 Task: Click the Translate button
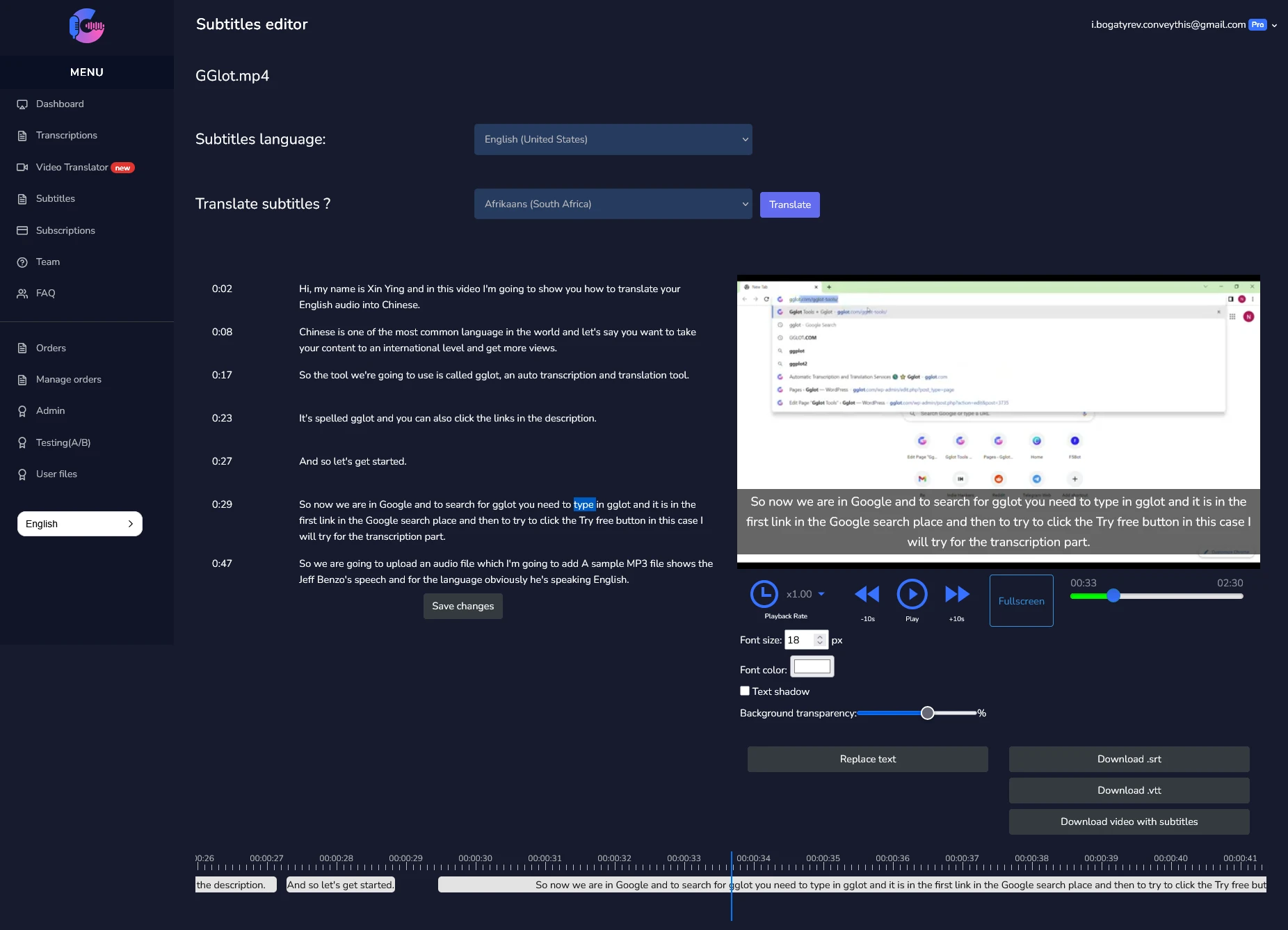pos(789,205)
